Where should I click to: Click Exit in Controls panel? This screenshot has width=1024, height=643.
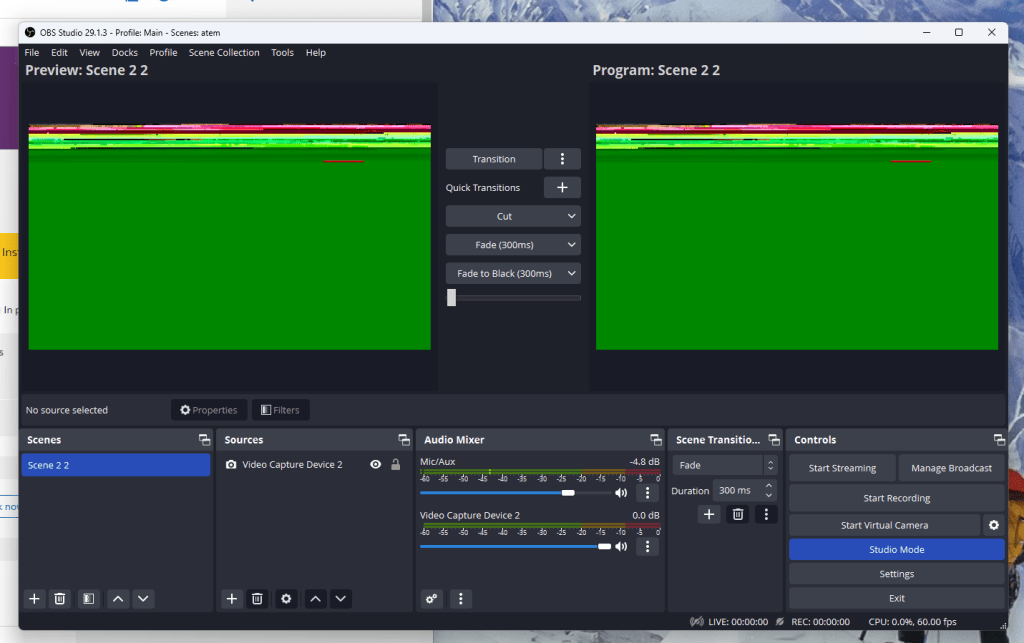(897, 598)
